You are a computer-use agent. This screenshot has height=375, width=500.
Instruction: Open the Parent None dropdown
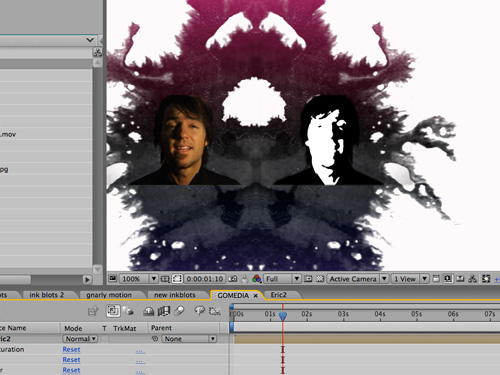189,339
